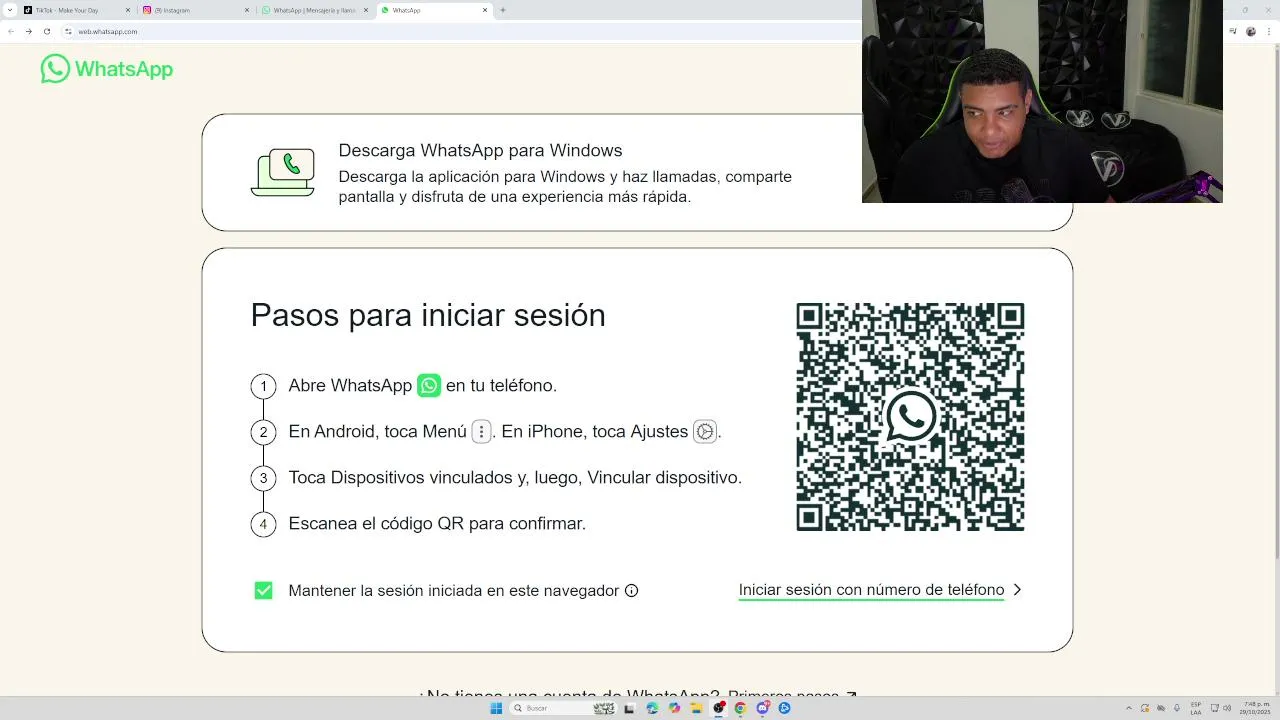Image resolution: width=1280 pixels, height=720 pixels.
Task: Go forward in browser history
Action: [28, 31]
